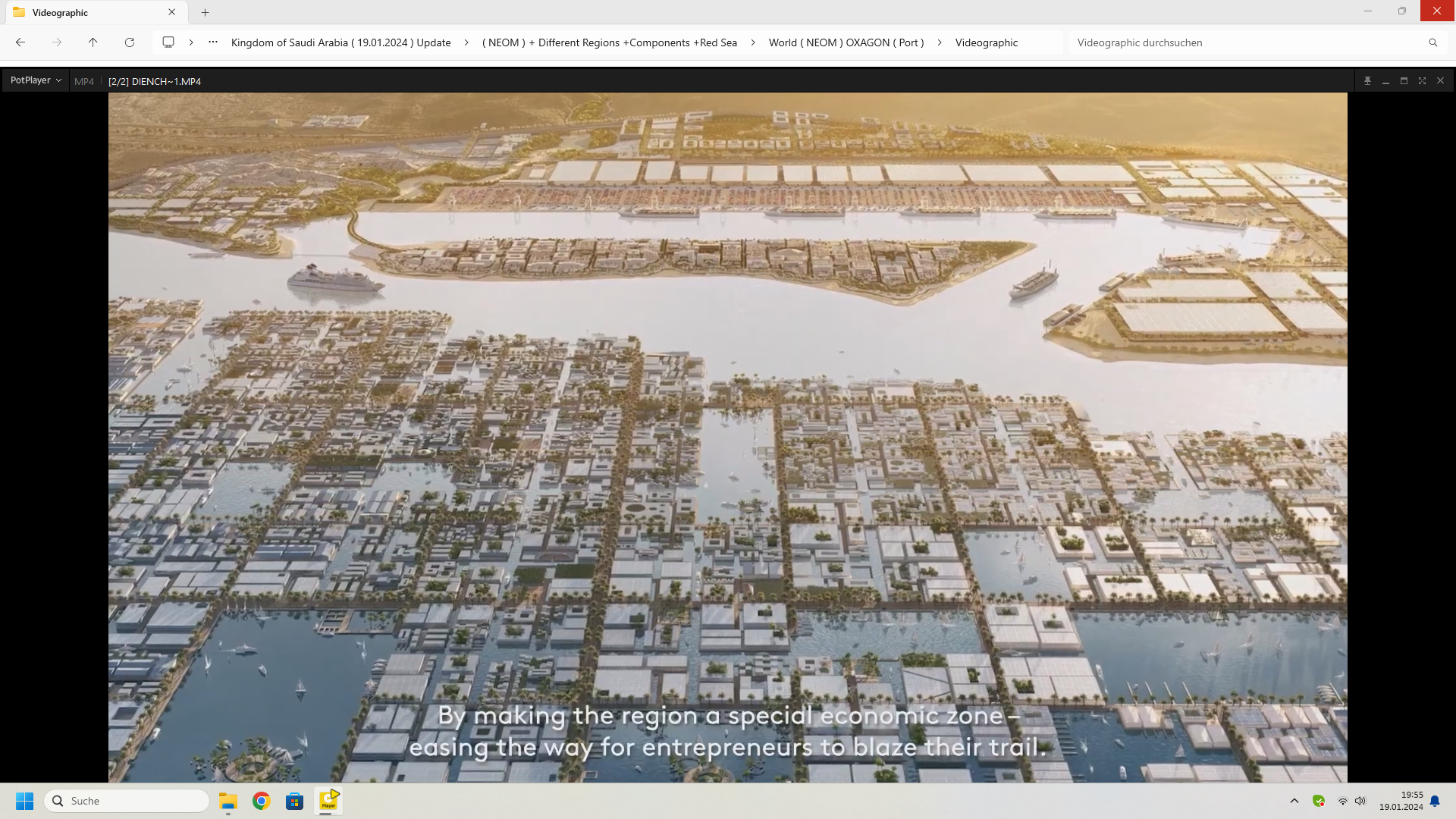This screenshot has width=1456, height=819.
Task: Open World NEOM OXAGON Port breadcrumb
Action: [846, 42]
